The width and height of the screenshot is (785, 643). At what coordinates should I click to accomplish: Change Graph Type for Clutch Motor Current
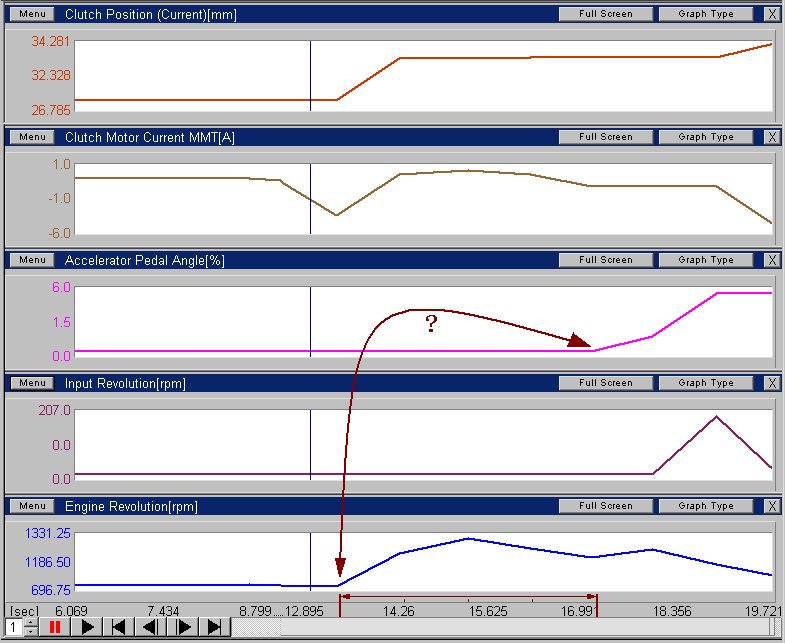[706, 137]
